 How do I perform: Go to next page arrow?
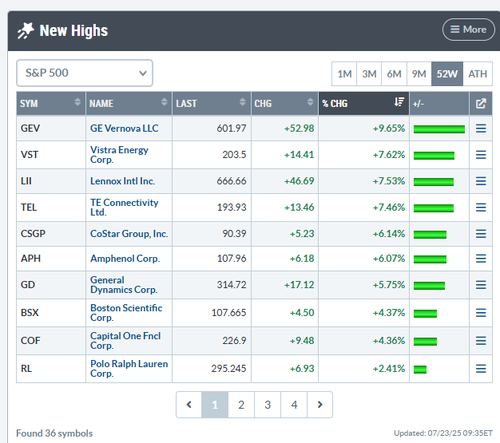[x=320, y=405]
